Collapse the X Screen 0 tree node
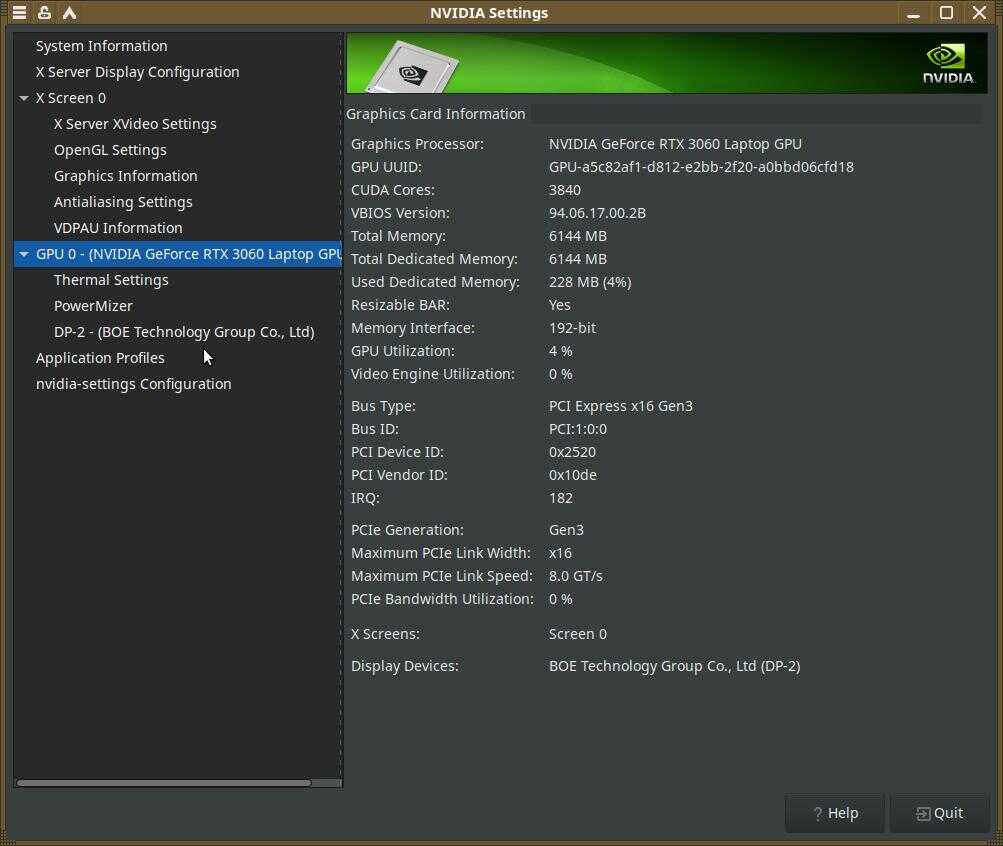Screen dimensions: 1003x846 [x=24, y=98]
